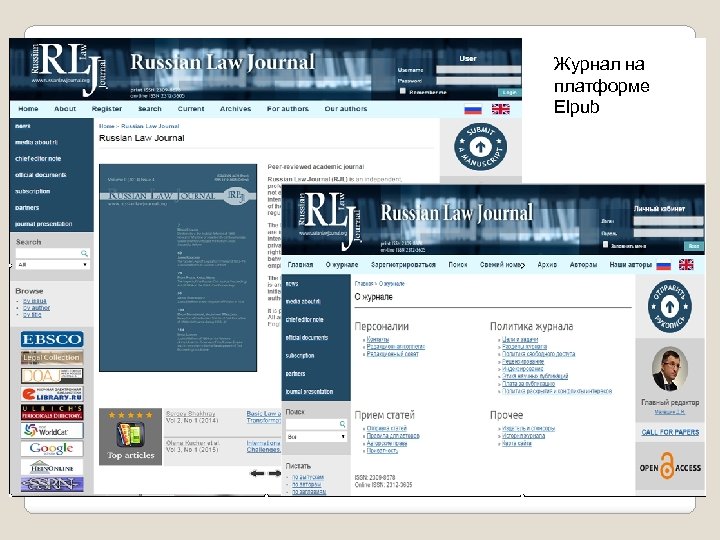Open 'Главная' in Russian navigation bar
This screenshot has height=540, width=720.
click(x=300, y=264)
